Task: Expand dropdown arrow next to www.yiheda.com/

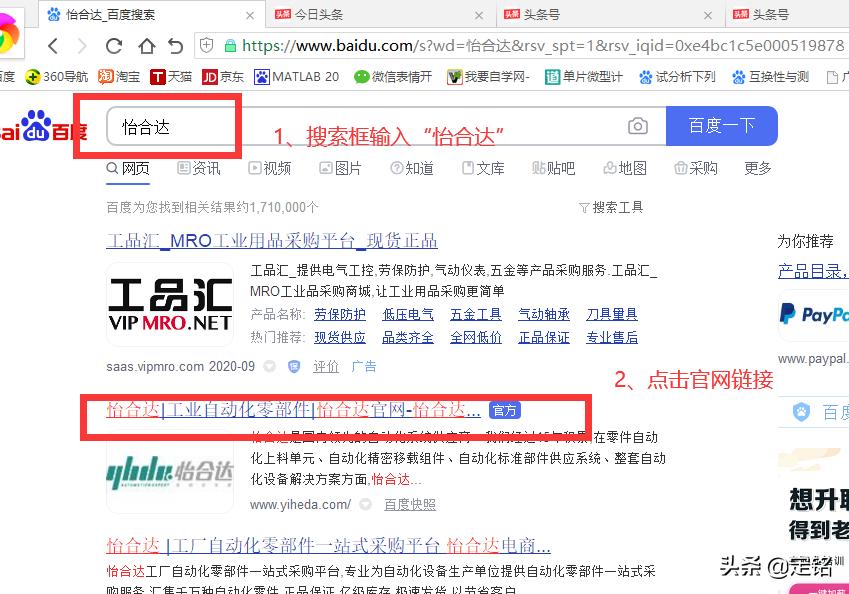Action: [365, 505]
